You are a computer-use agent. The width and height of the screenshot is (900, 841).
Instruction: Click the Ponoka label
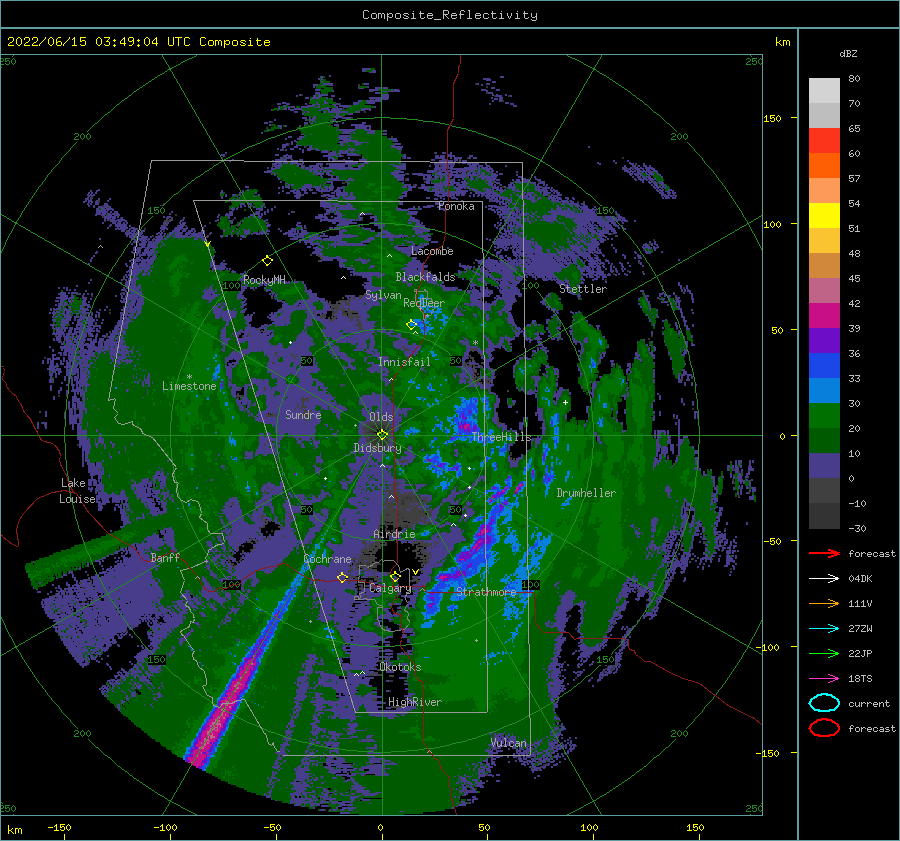pyautogui.click(x=456, y=206)
